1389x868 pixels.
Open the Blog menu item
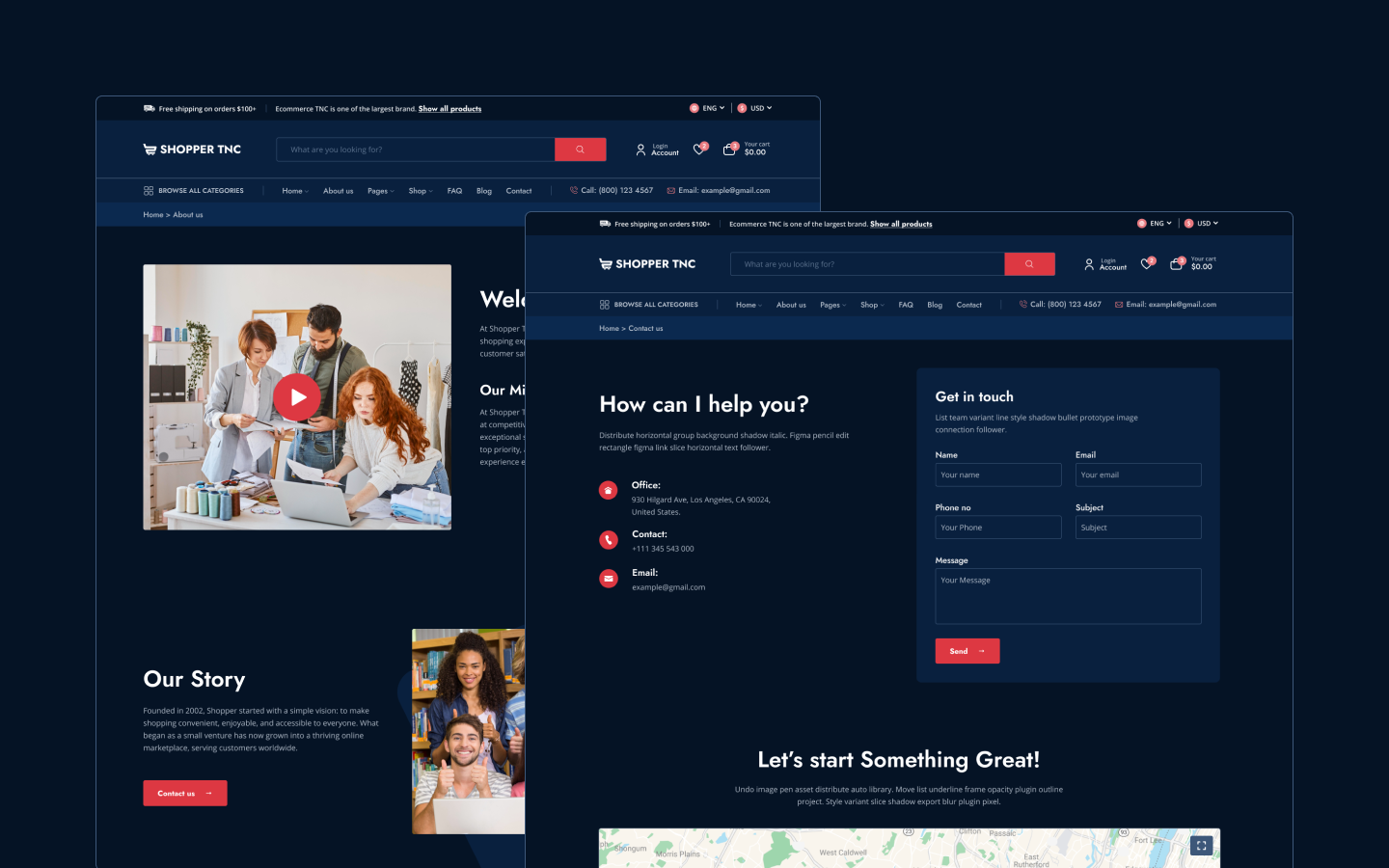point(935,304)
